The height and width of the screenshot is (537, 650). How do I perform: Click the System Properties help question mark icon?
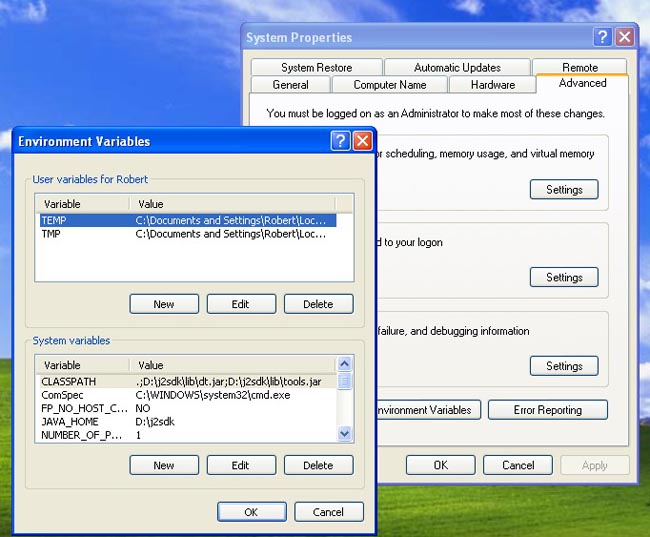(603, 37)
